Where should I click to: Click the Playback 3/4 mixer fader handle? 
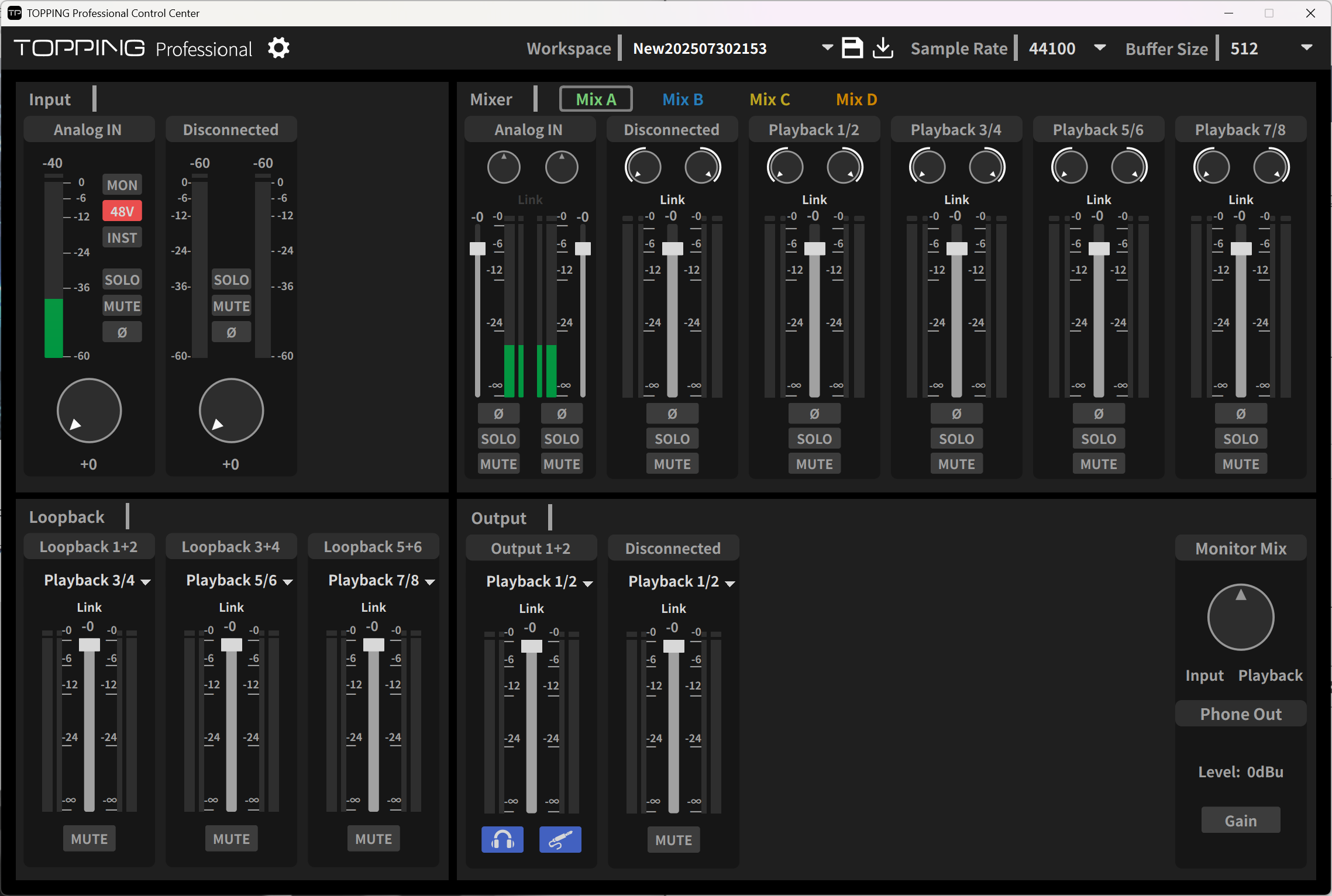(956, 249)
